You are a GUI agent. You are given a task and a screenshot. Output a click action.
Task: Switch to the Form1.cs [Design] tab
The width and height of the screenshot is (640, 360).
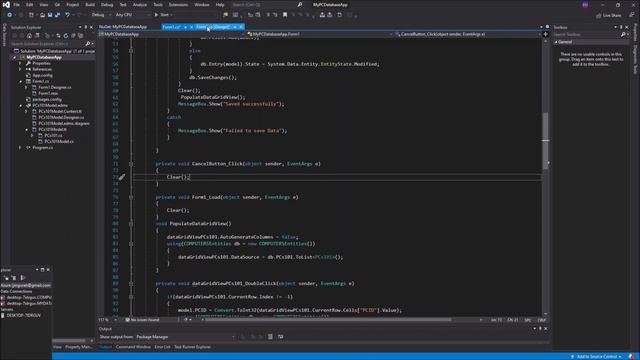click(213, 27)
